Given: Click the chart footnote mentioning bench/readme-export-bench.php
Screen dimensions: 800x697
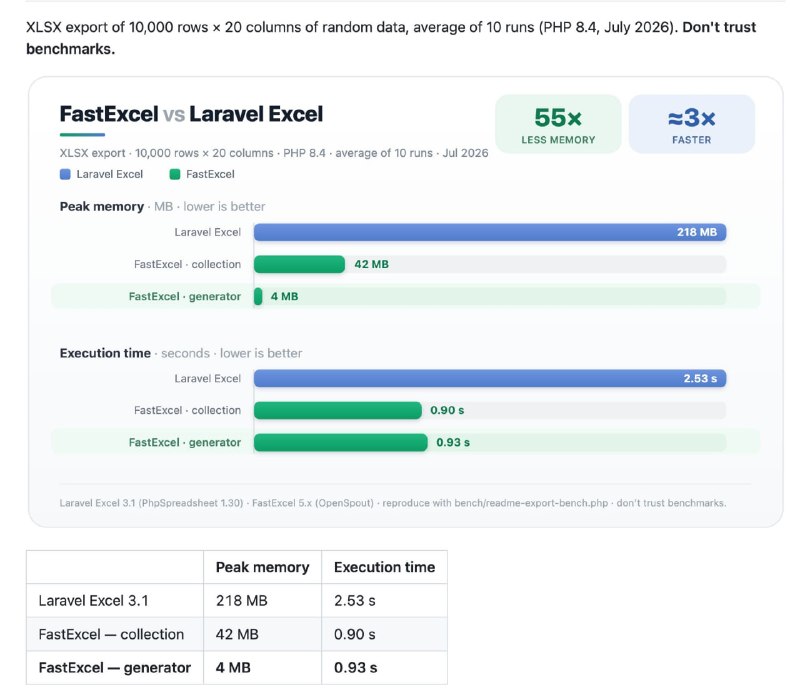Looking at the screenshot, I should [x=392, y=503].
